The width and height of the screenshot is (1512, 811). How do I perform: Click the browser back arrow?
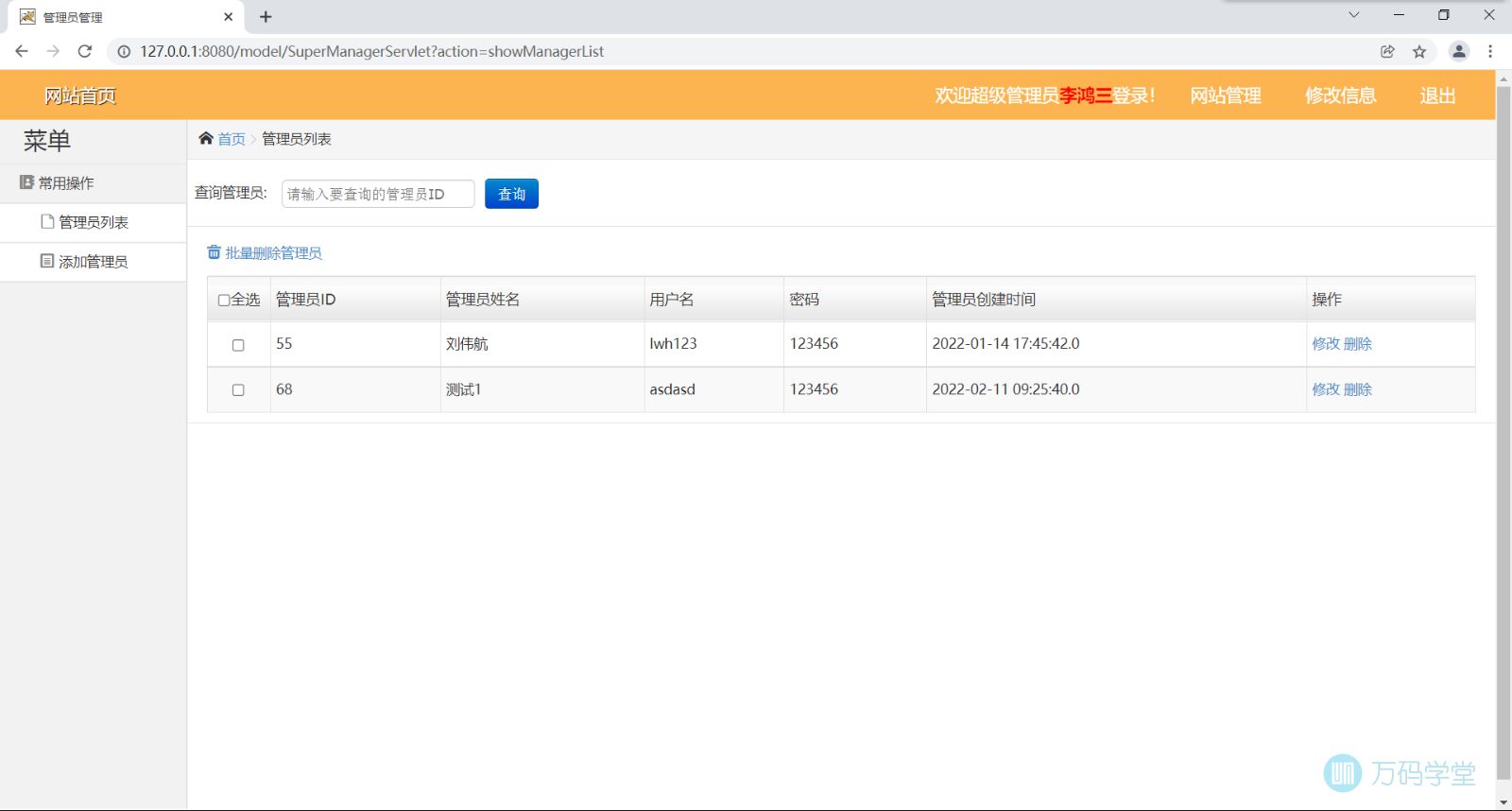[x=22, y=51]
